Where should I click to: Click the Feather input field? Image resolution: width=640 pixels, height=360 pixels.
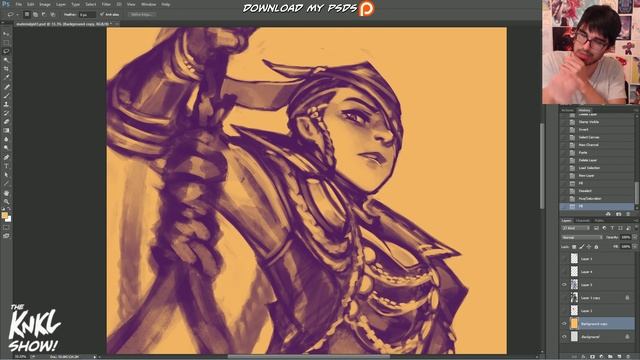click(87, 14)
